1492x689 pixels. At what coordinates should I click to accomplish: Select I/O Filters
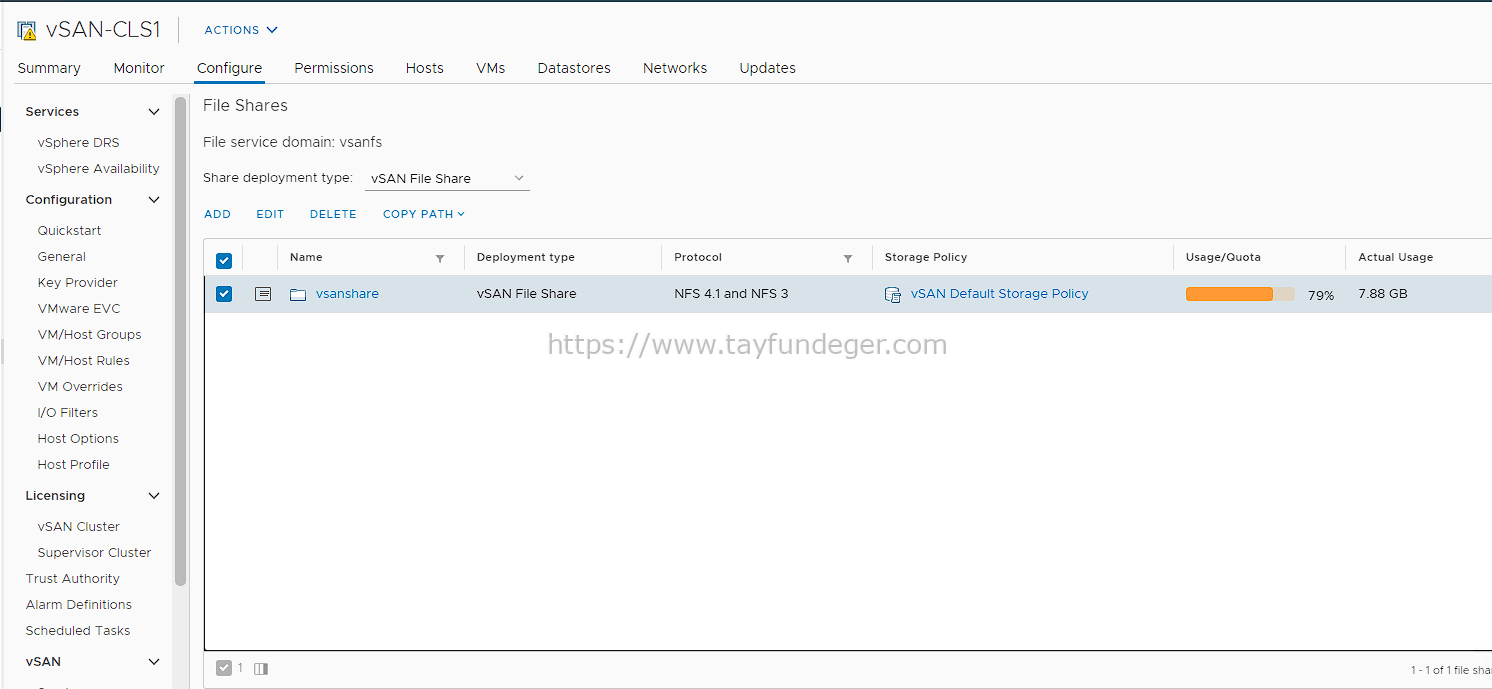pyautogui.click(x=67, y=413)
